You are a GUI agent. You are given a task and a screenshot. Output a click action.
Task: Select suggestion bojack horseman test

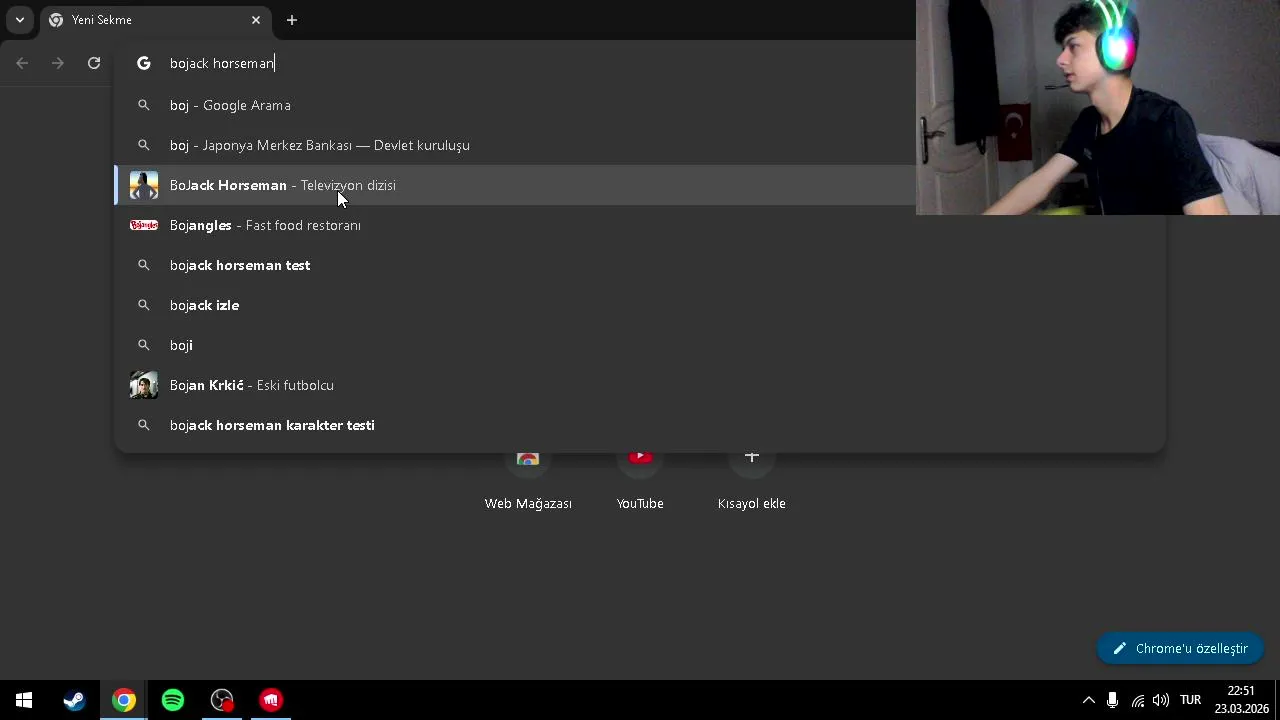640,265
